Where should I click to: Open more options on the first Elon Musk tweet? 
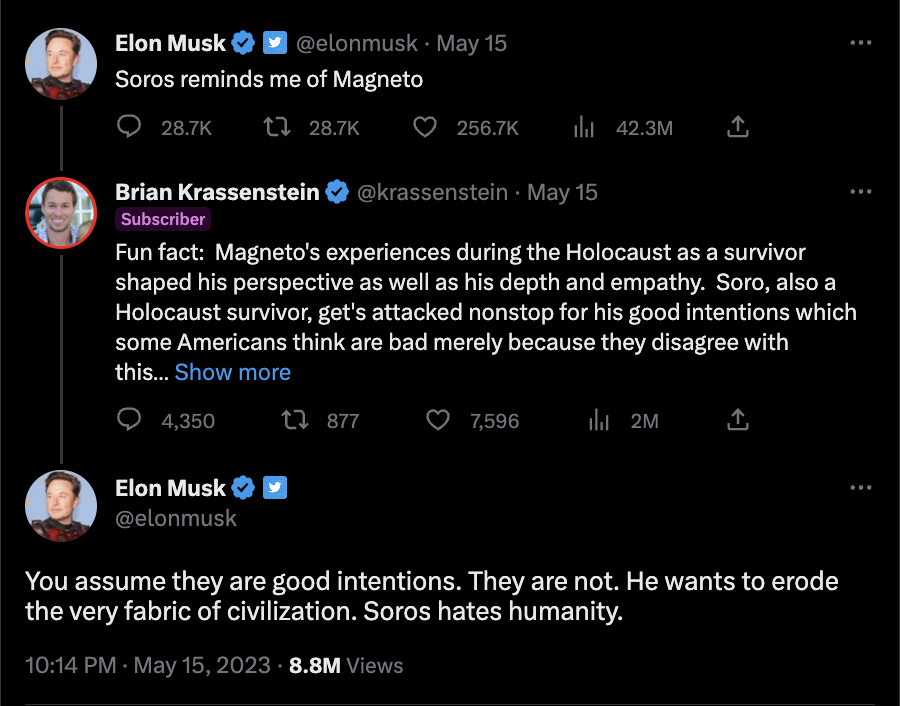point(860,43)
